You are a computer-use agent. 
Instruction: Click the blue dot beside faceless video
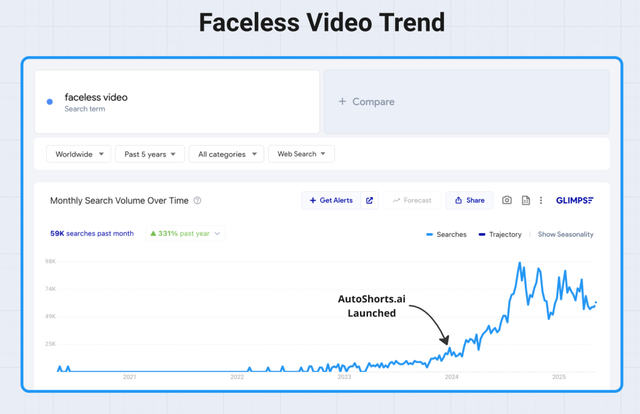50,102
